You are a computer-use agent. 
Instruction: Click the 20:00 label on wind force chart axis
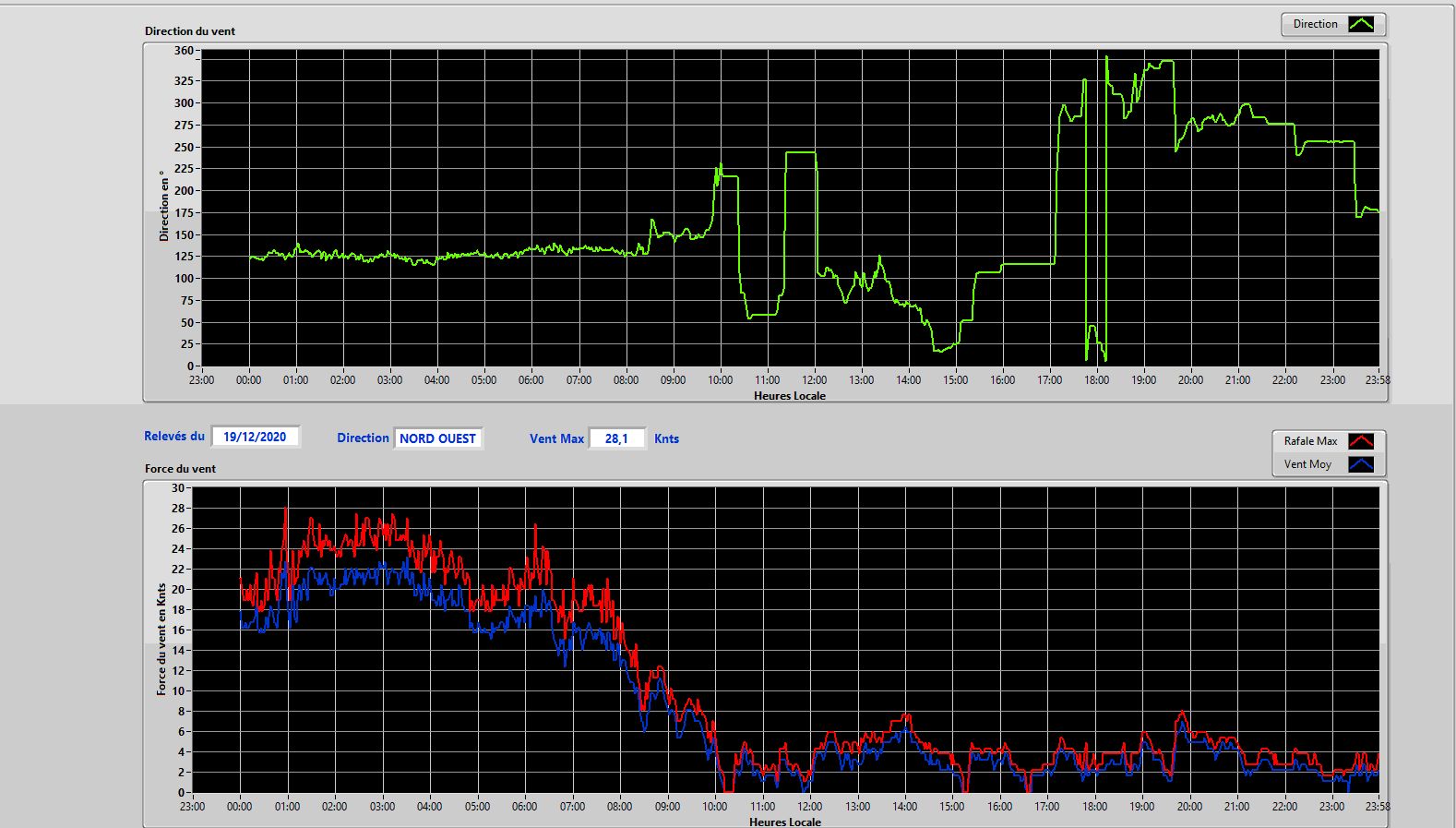(x=1189, y=806)
